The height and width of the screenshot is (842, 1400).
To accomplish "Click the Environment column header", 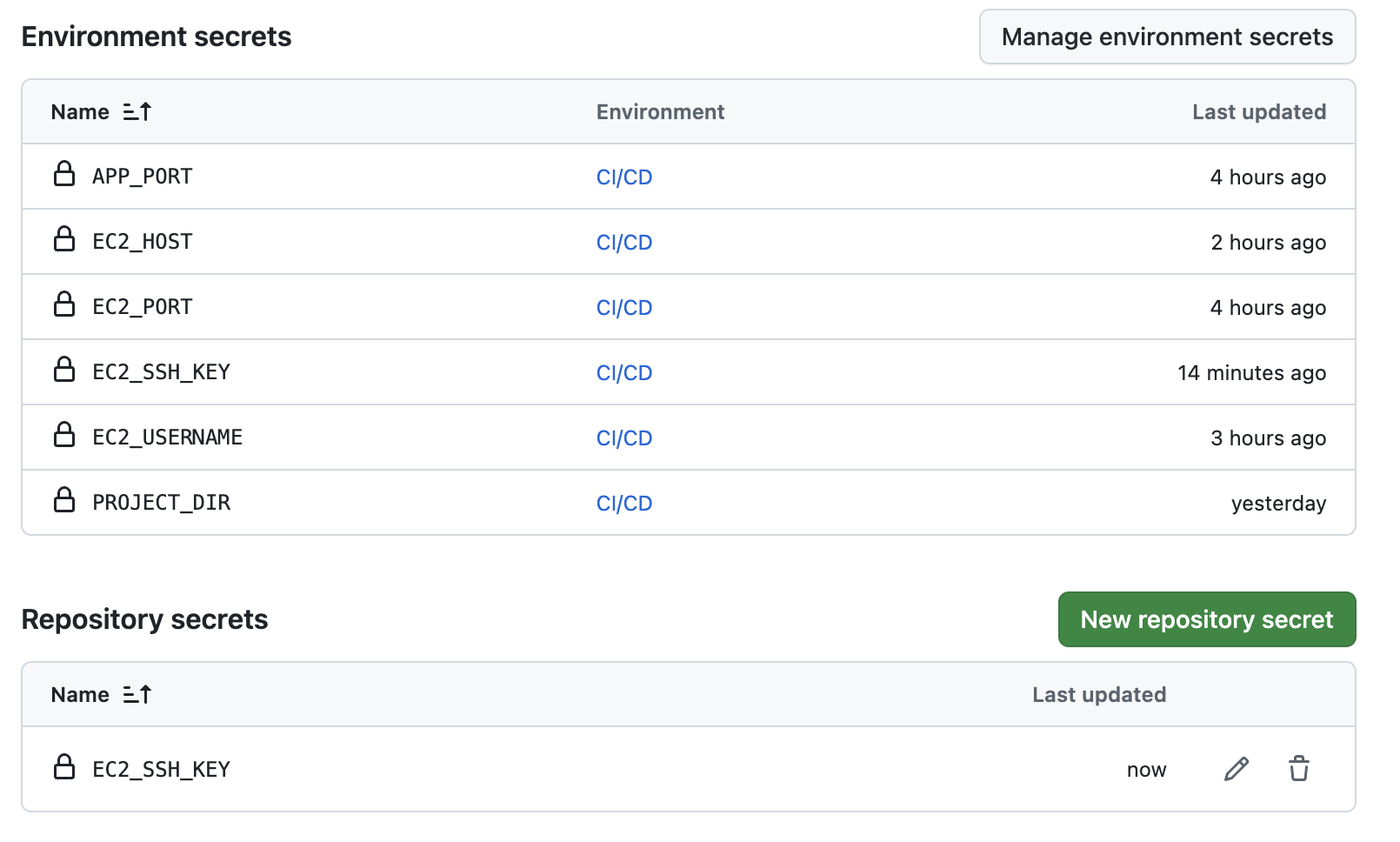I will pyautogui.click(x=660, y=112).
